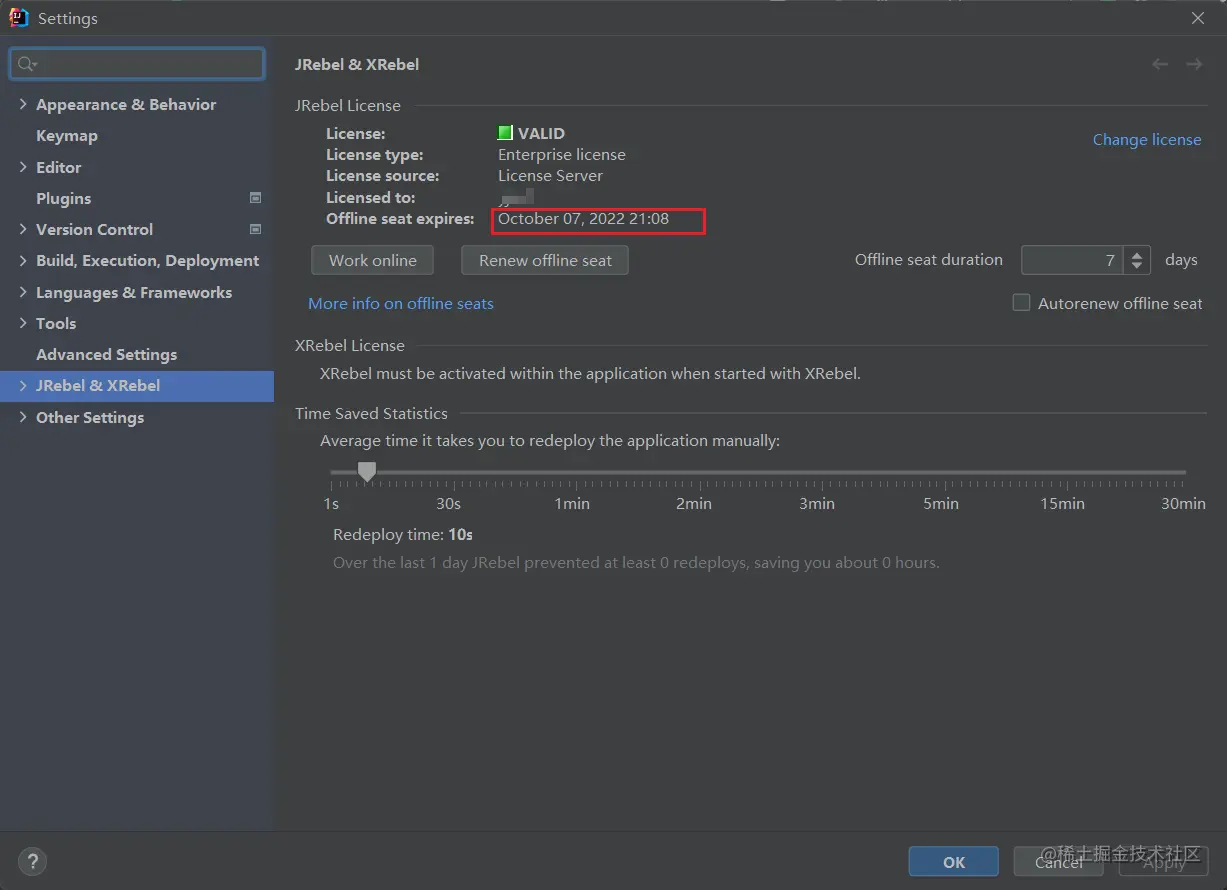Increase the offline seat duration stepper
Screen dimensions: 1227x890
tap(1137, 254)
